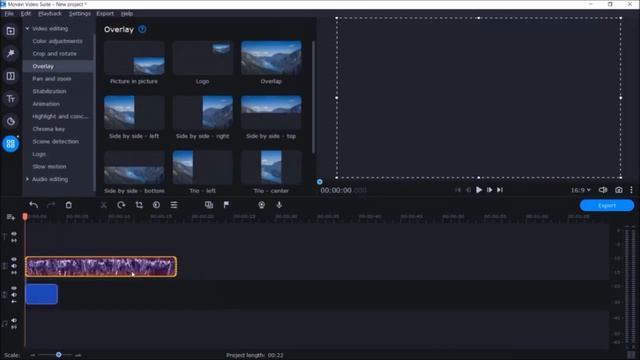Select Color adjustments in tool list
This screenshot has width=640, height=360.
click(x=58, y=41)
